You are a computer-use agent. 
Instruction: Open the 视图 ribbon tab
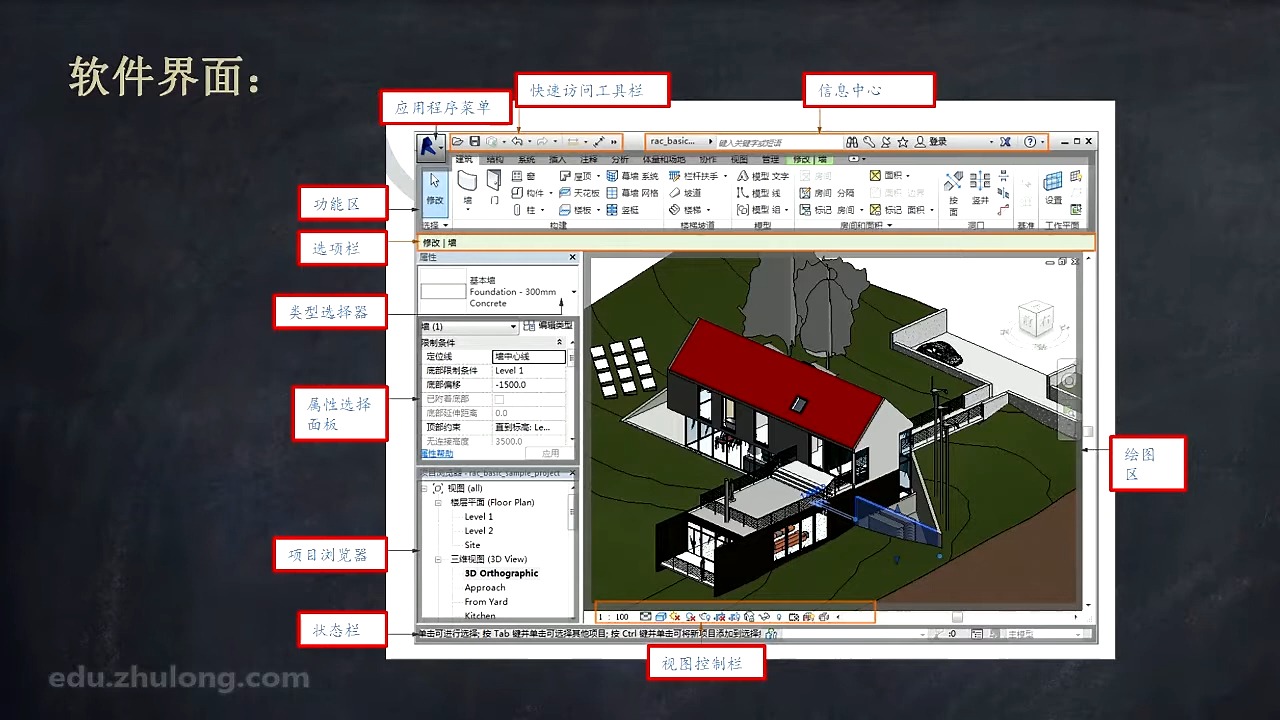pos(738,159)
